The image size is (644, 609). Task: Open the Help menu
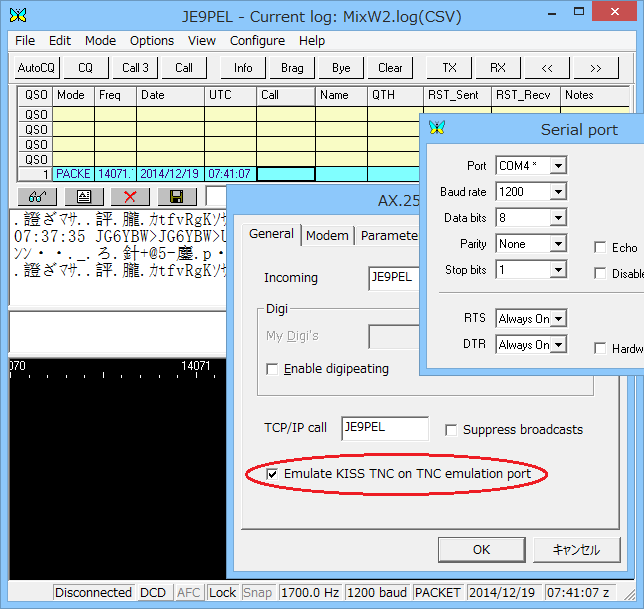pos(312,41)
